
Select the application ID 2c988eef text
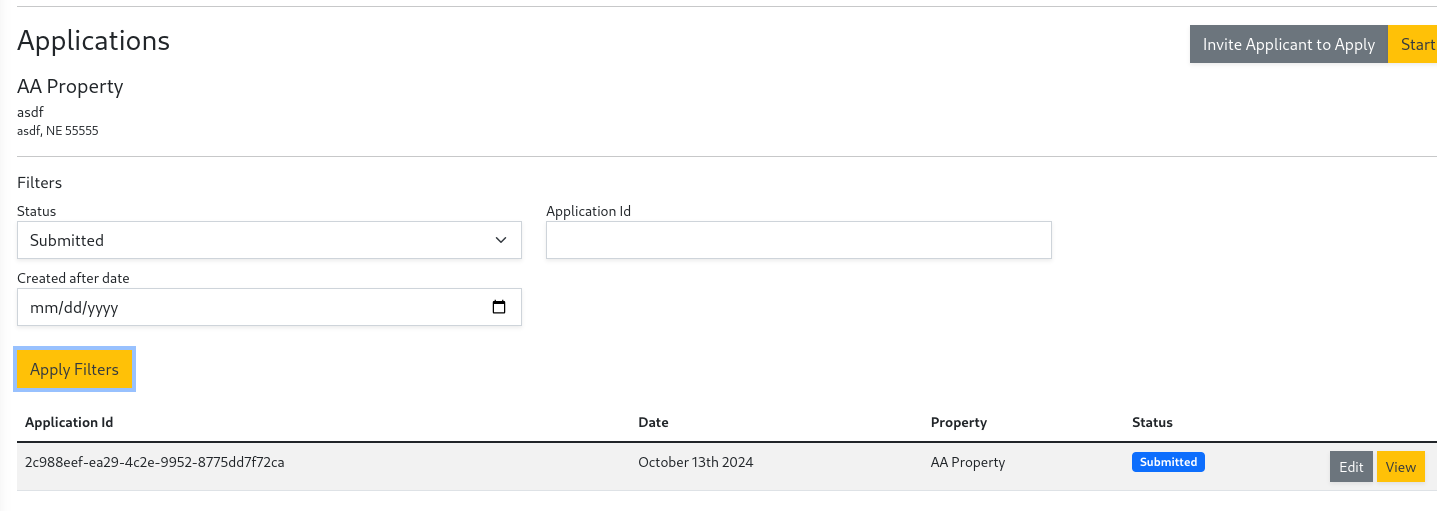click(155, 462)
